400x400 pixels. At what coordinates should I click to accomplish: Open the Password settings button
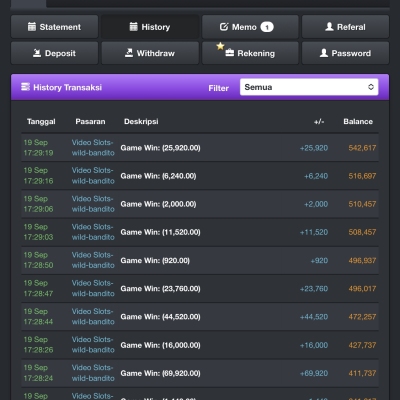coord(345,53)
